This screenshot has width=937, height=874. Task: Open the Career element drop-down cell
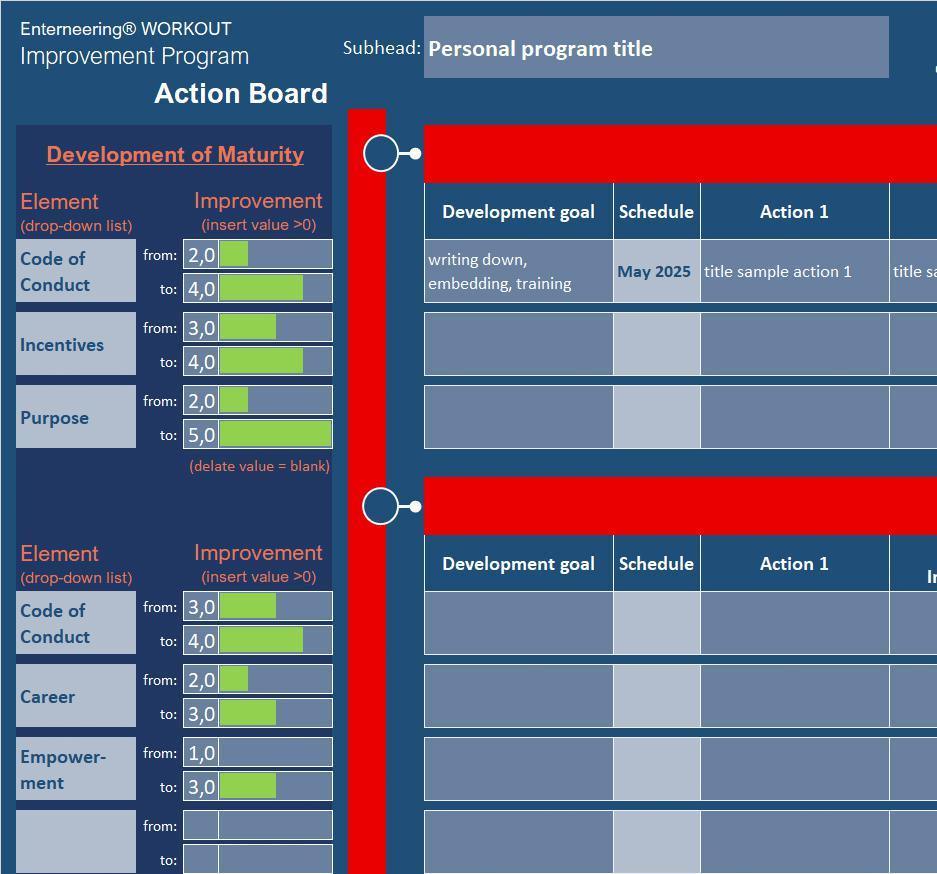(76, 696)
